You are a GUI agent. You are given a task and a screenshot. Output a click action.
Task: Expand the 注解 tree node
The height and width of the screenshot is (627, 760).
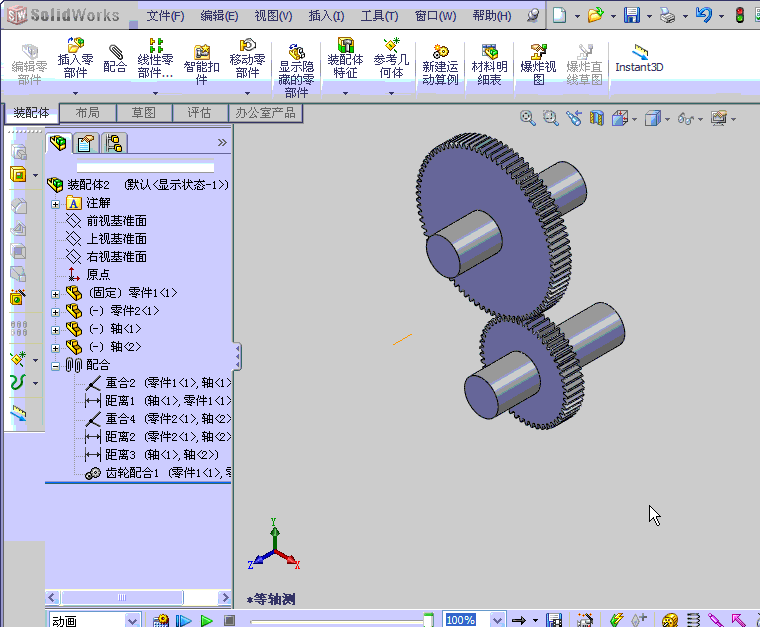[x=55, y=204]
